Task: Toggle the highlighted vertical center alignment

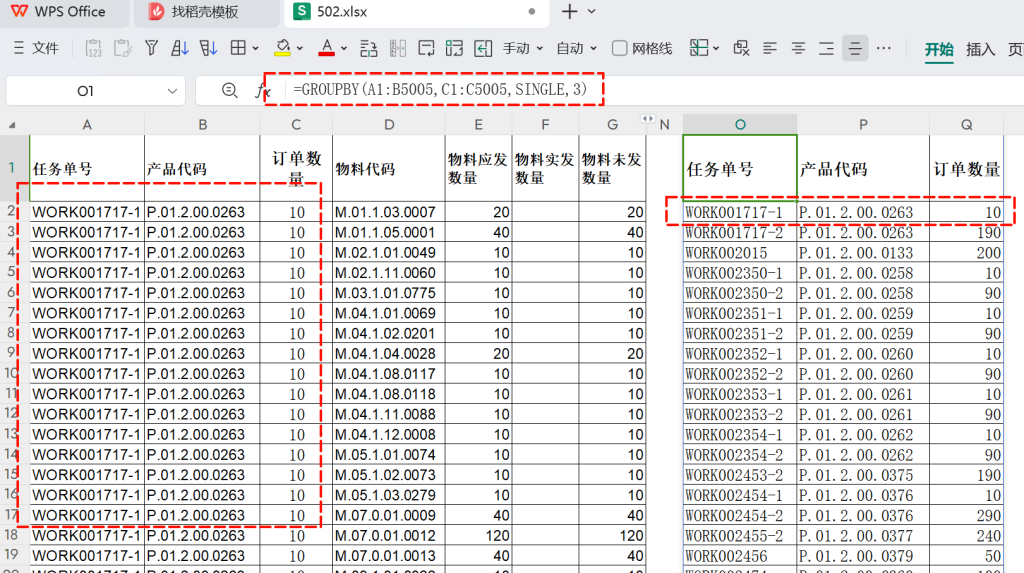Action: (x=855, y=48)
